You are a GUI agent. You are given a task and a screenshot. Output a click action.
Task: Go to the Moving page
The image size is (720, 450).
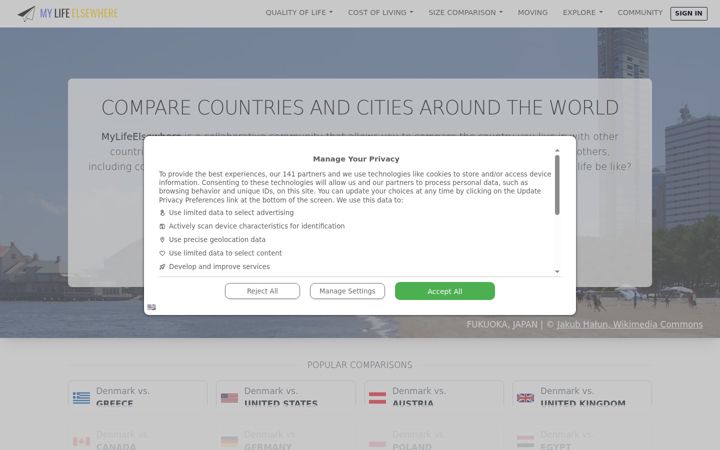pos(533,12)
